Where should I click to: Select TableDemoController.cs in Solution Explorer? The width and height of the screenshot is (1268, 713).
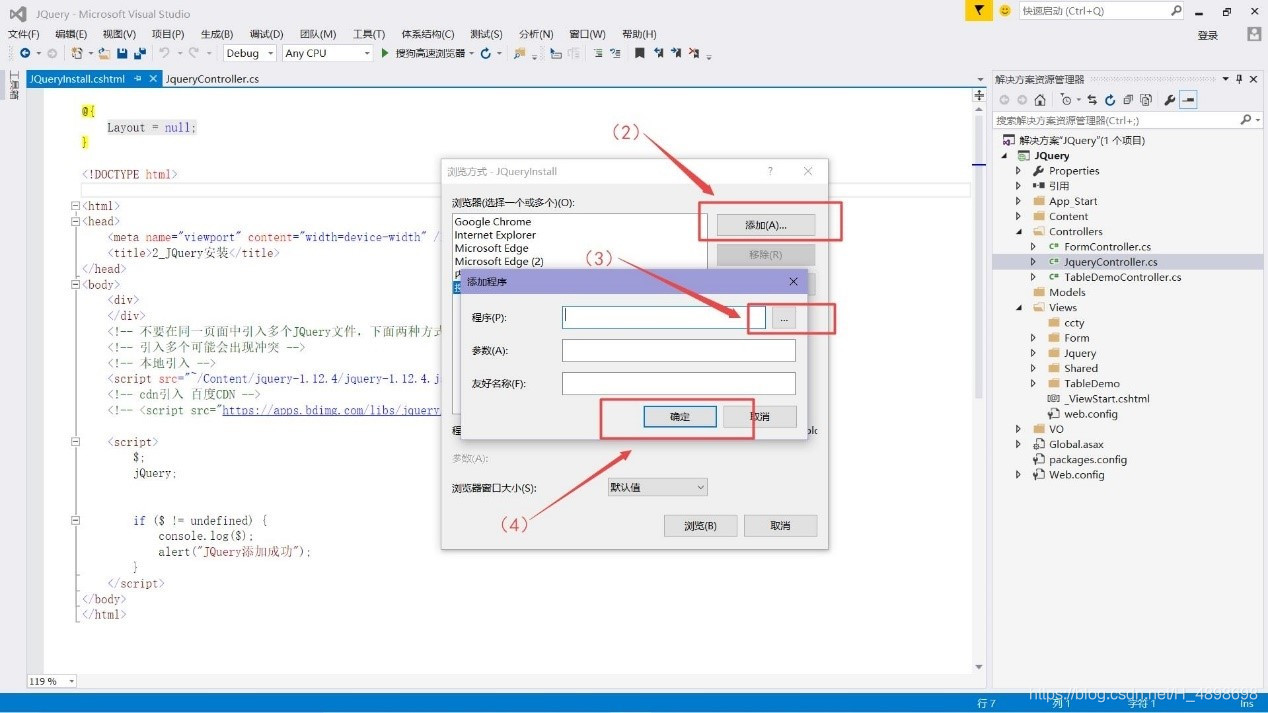pyautogui.click(x=1122, y=277)
